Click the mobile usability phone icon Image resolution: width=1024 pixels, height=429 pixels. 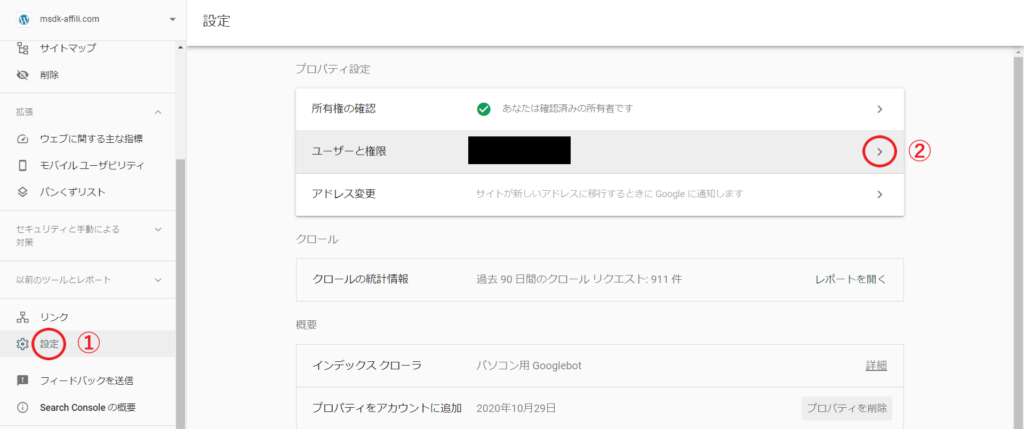(x=23, y=165)
